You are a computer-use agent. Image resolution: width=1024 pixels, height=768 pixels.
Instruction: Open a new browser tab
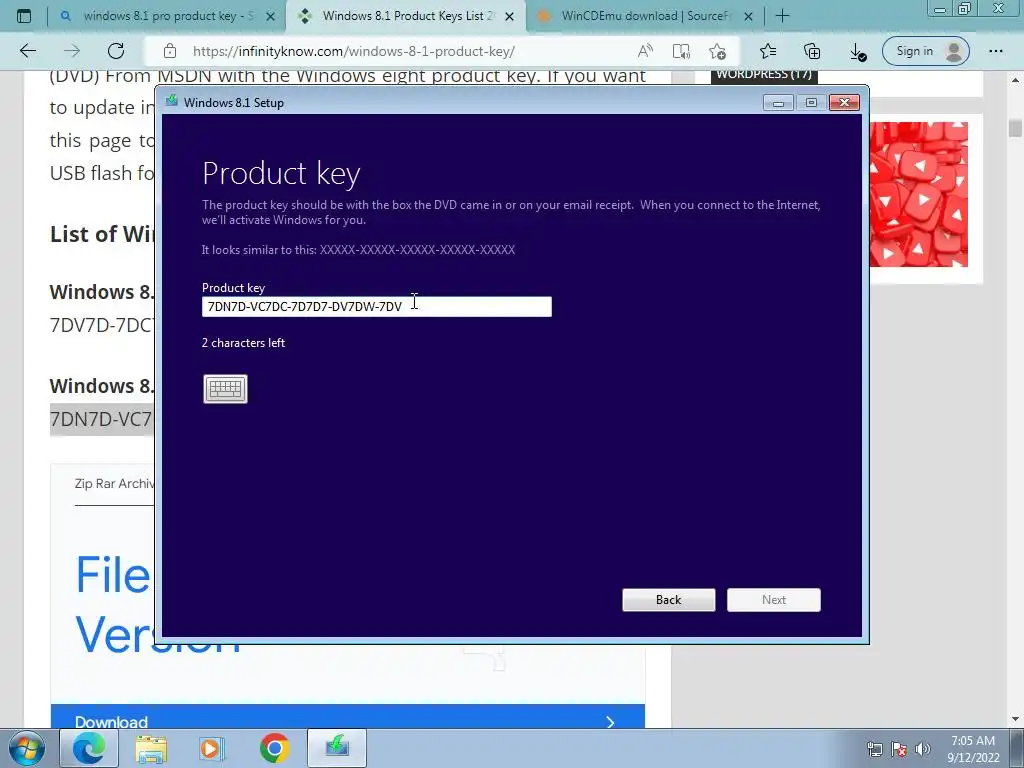(x=782, y=16)
